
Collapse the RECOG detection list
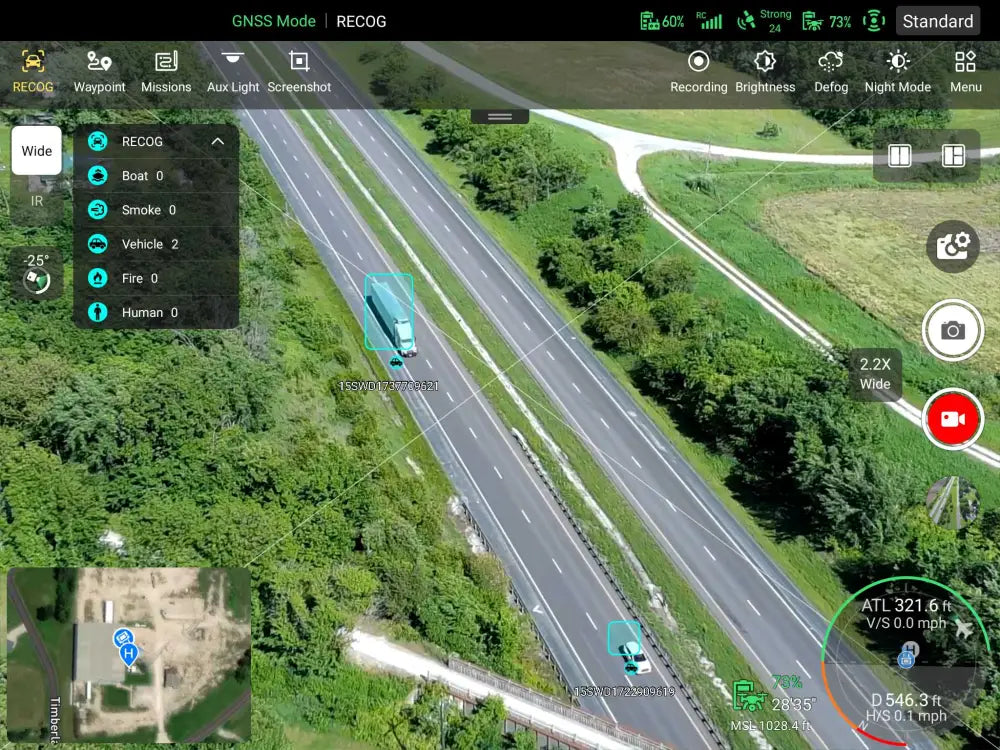tap(217, 142)
